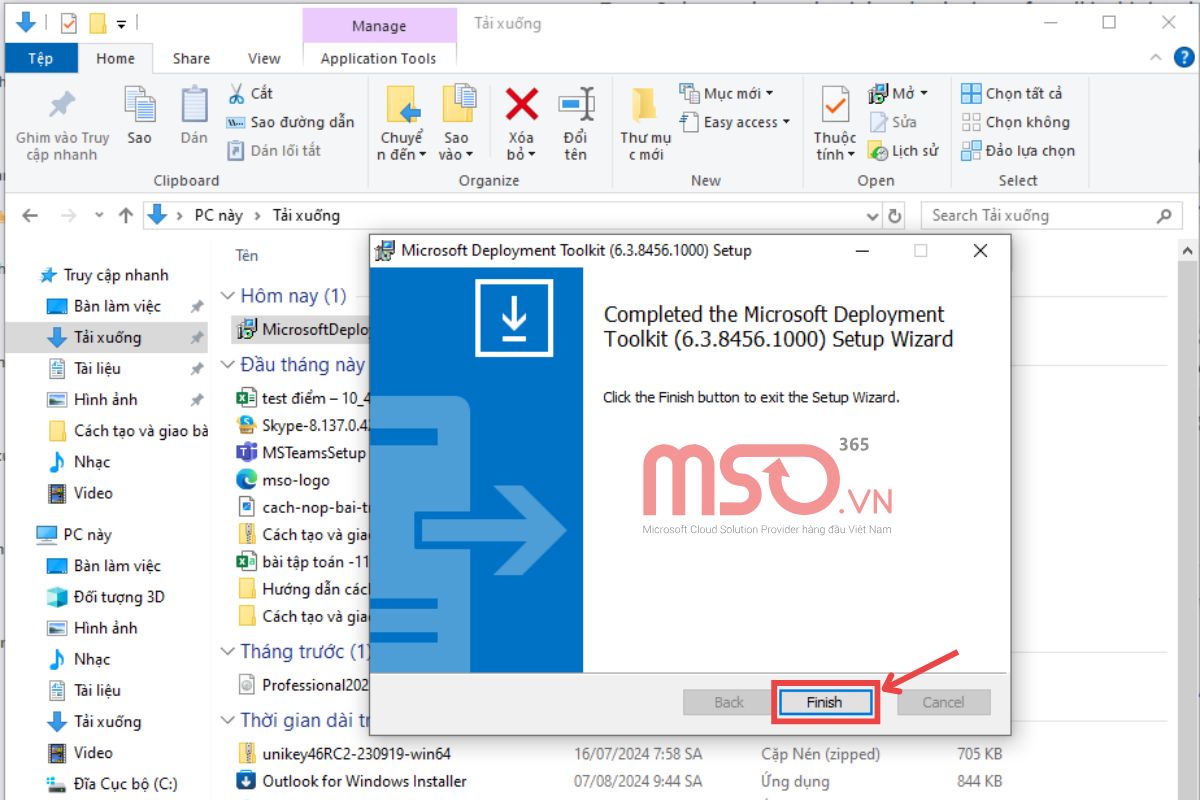1200x800 pixels.
Task: Open the Mục mới new item dropdown
Action: [x=727, y=93]
